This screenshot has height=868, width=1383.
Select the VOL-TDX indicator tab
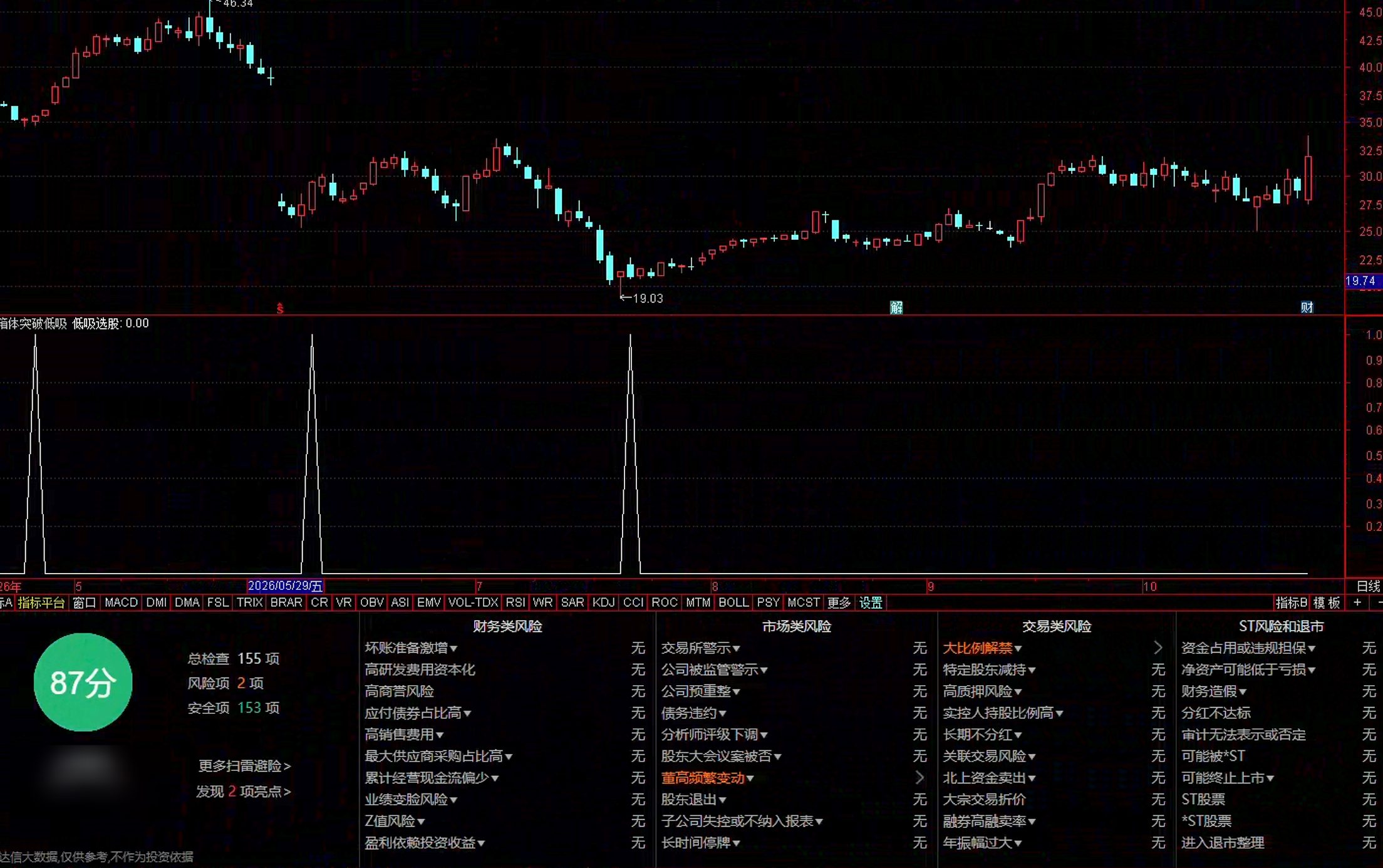[473, 602]
